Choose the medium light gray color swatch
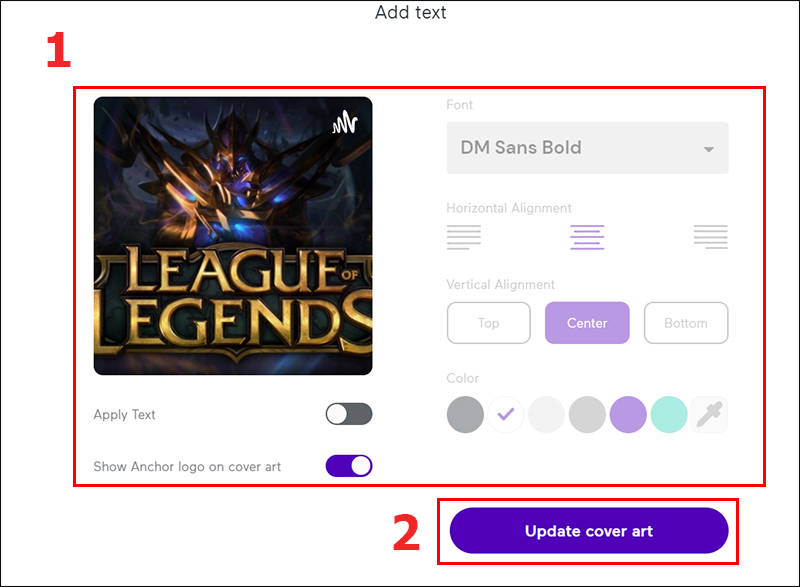This screenshot has width=800, height=587. tap(587, 415)
